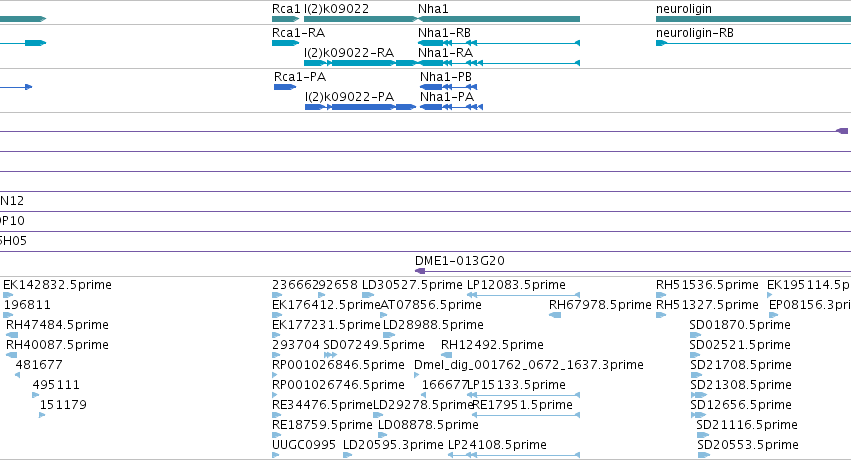Viewport: 851px width, 460px height.
Task: Click the DME1-013G20 clone marker
Action: click(420, 271)
